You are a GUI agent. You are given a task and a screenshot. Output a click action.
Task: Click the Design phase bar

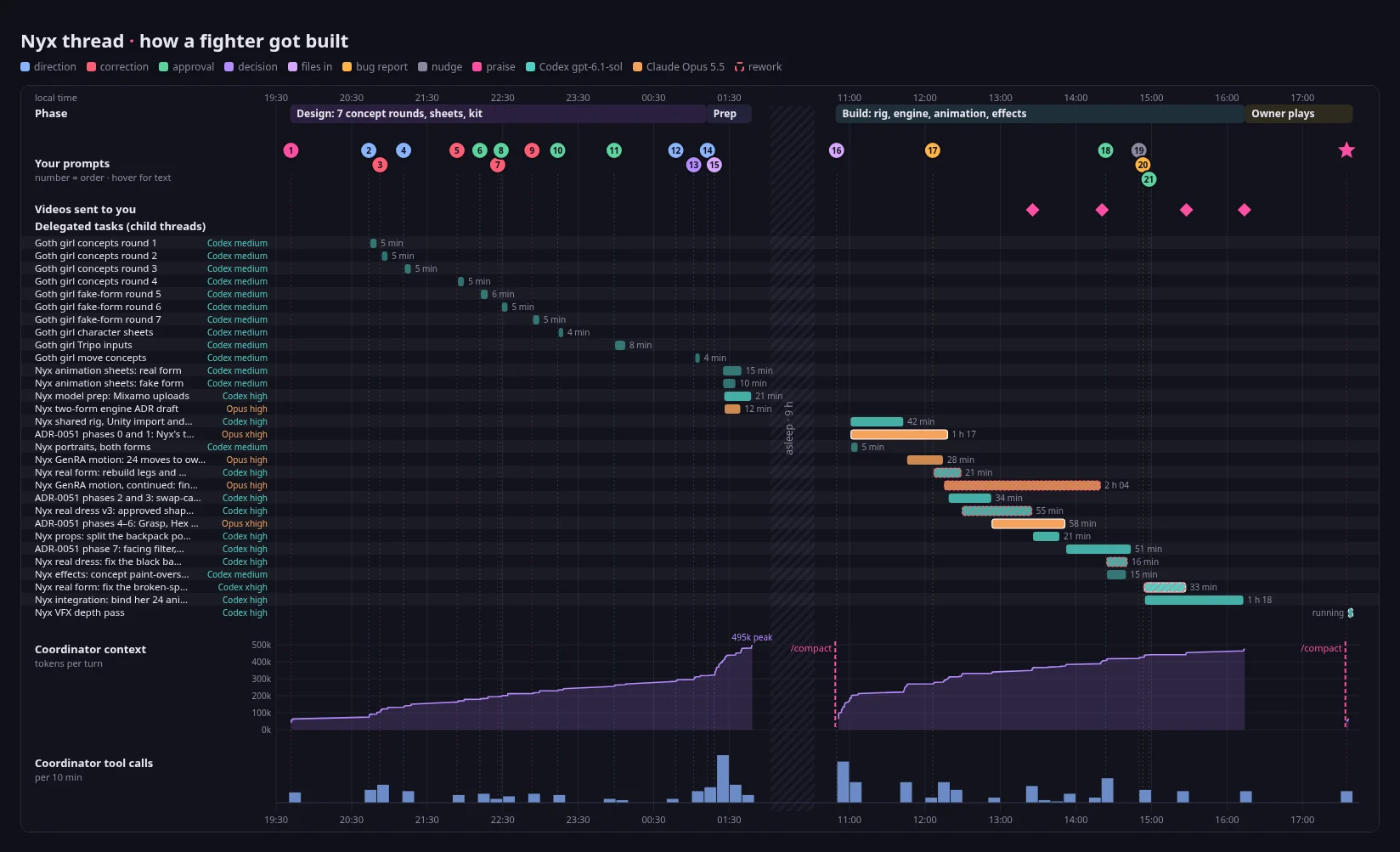coord(498,114)
